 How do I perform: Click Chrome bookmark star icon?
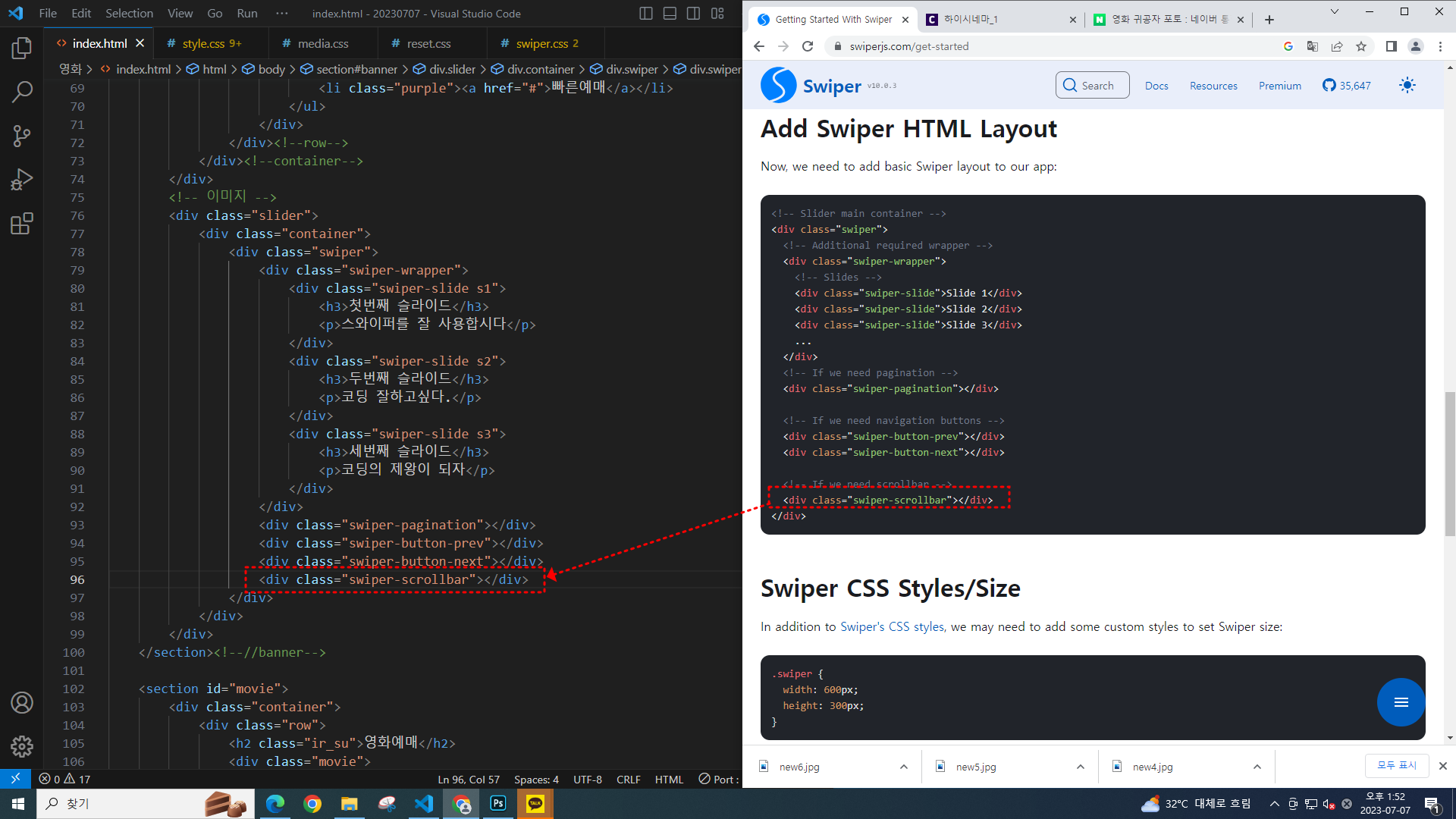[1361, 46]
